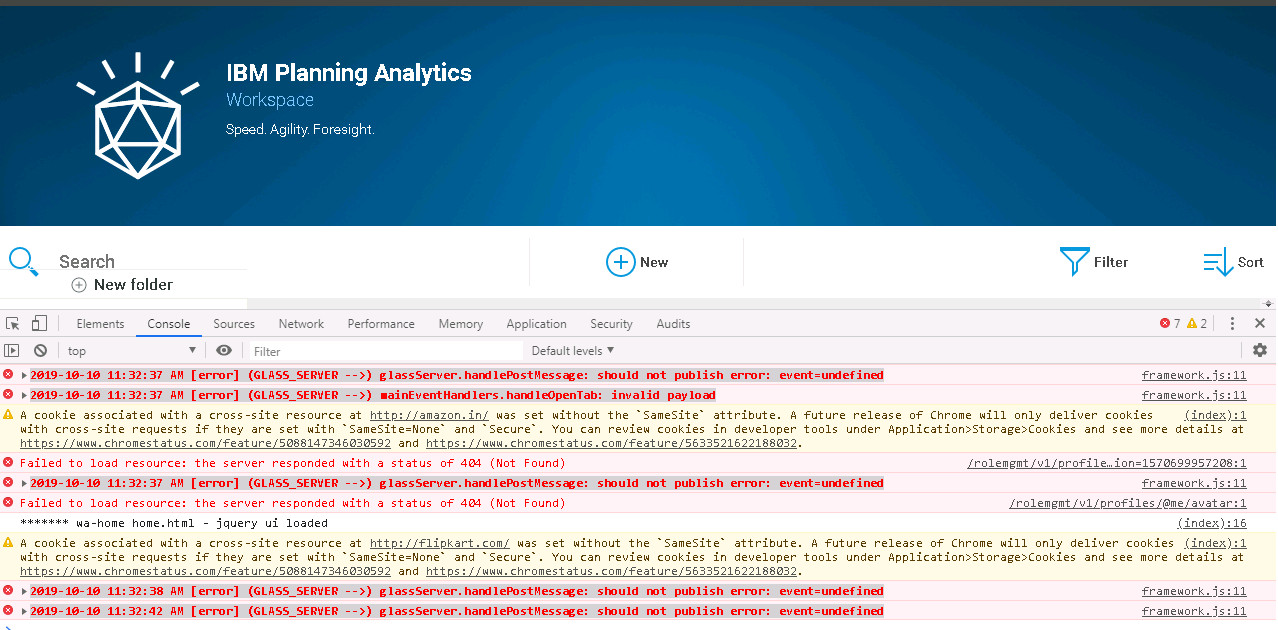The height and width of the screenshot is (630, 1278).
Task: Switch to the Memory tab
Action: [461, 323]
